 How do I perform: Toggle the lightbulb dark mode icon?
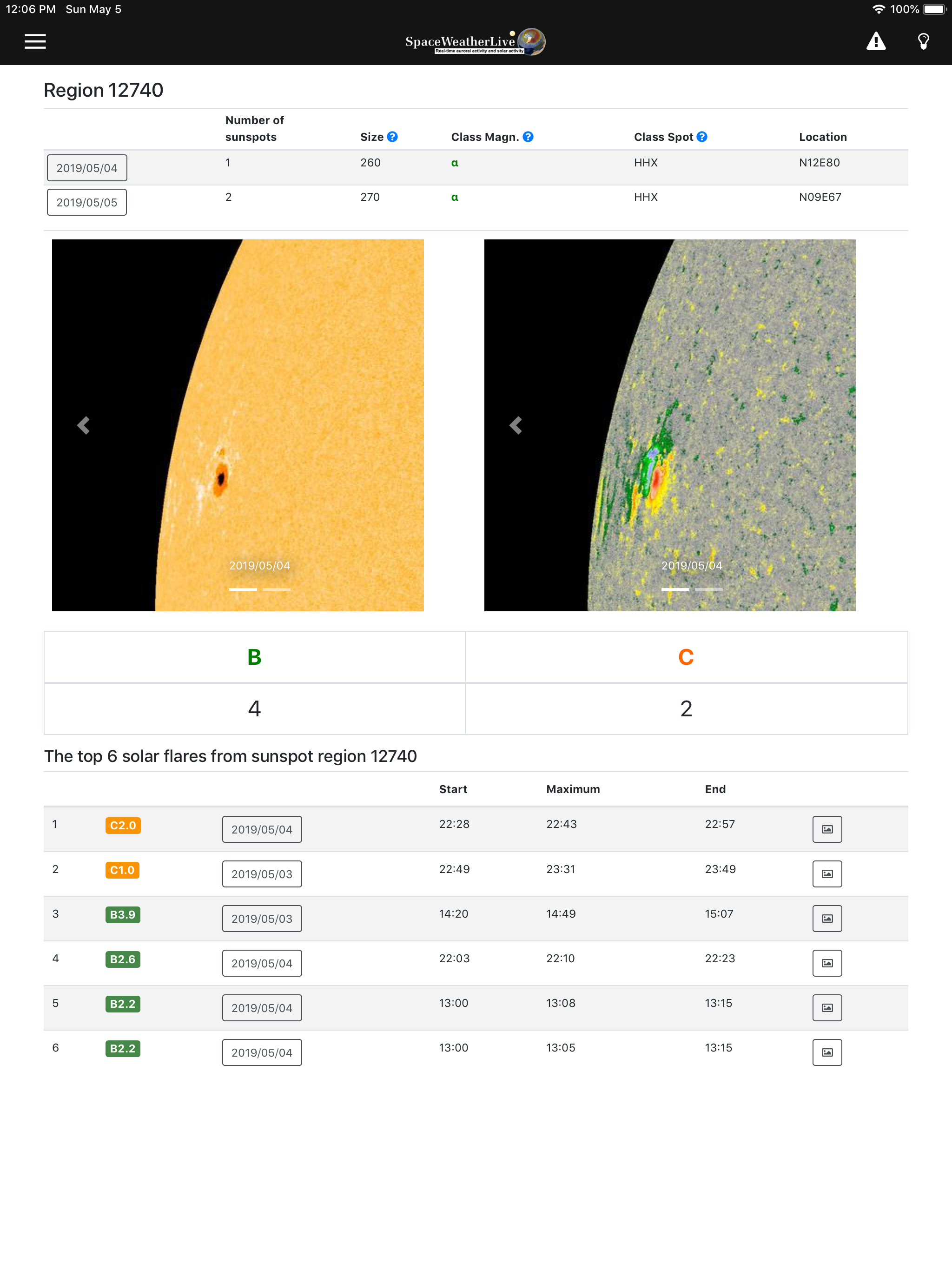pyautogui.click(x=923, y=41)
